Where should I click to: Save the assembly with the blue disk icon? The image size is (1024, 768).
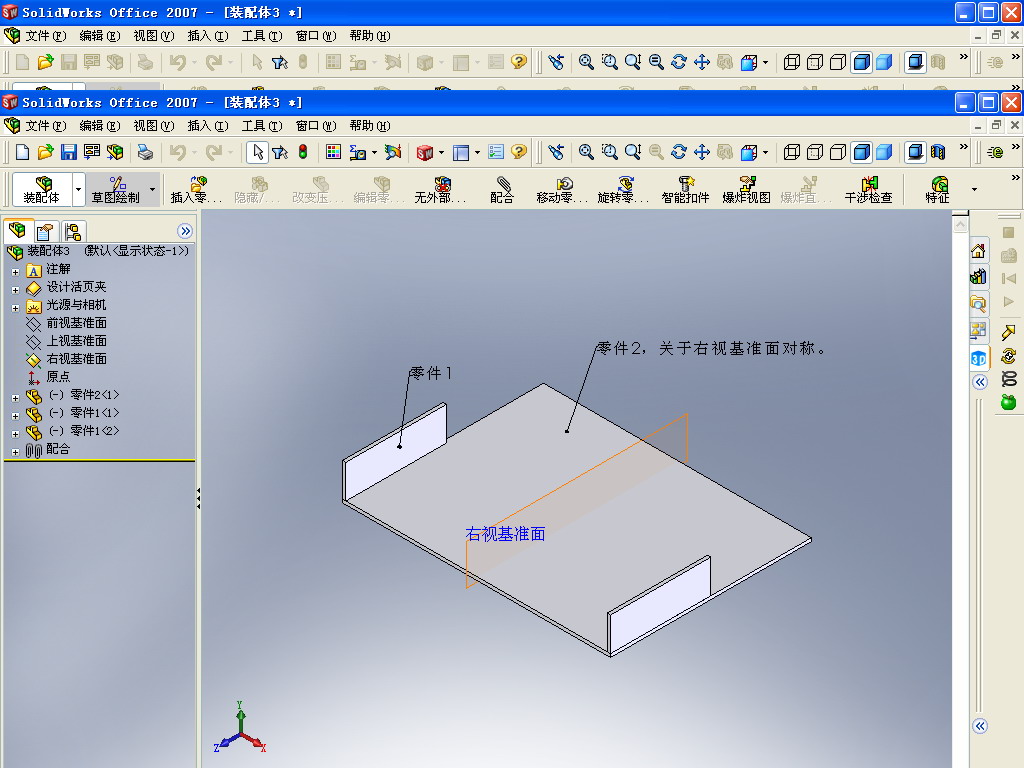point(69,152)
